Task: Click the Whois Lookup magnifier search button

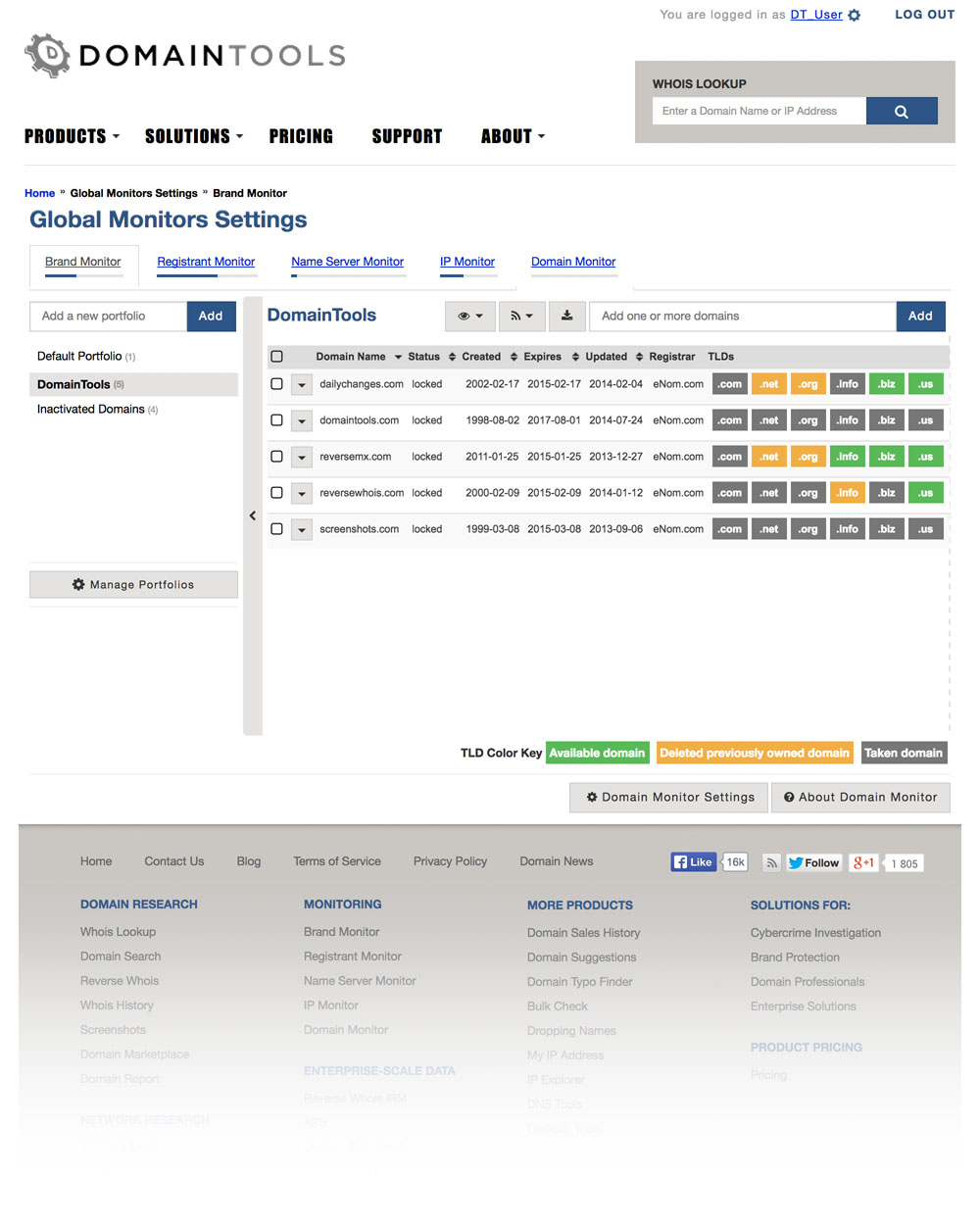Action: click(x=902, y=111)
